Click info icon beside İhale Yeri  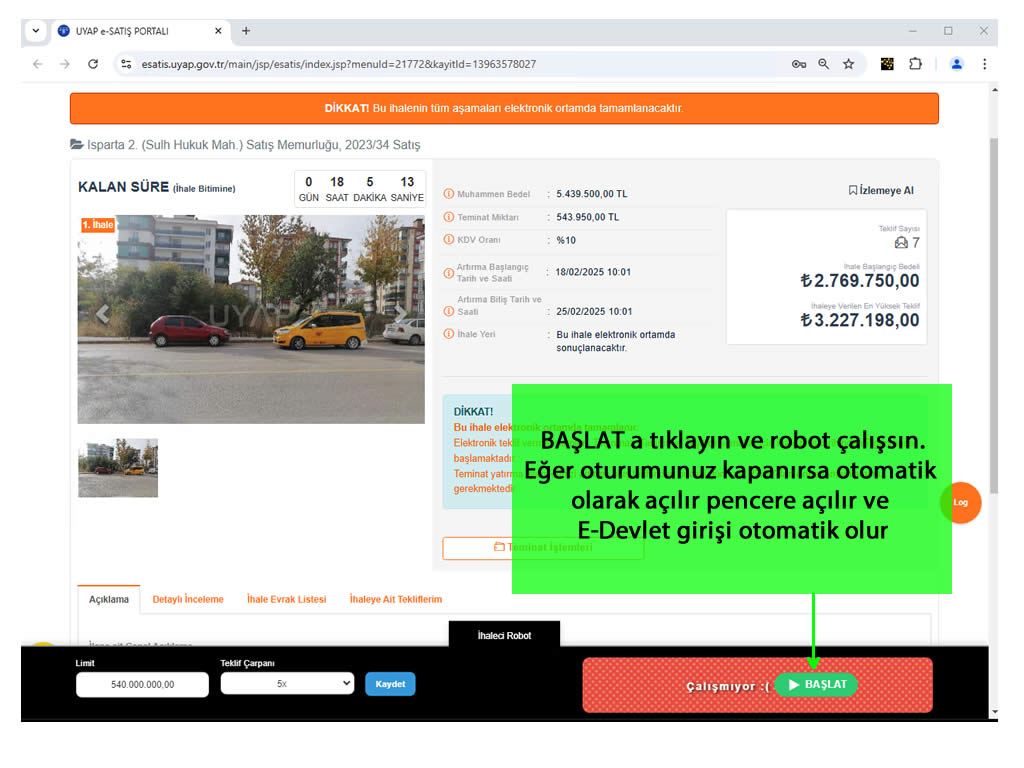pos(449,334)
